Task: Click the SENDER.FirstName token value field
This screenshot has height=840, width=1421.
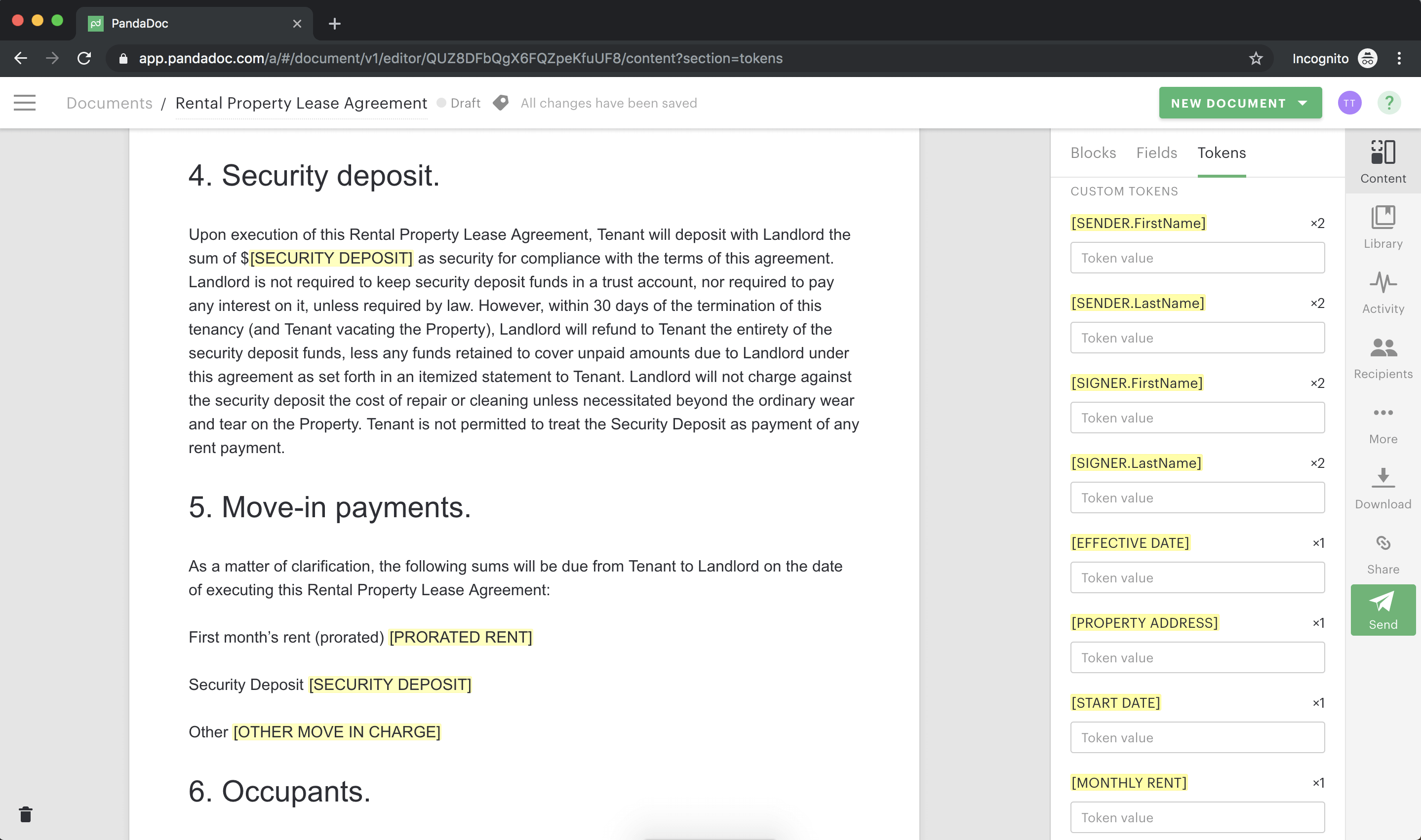Action: click(1197, 258)
